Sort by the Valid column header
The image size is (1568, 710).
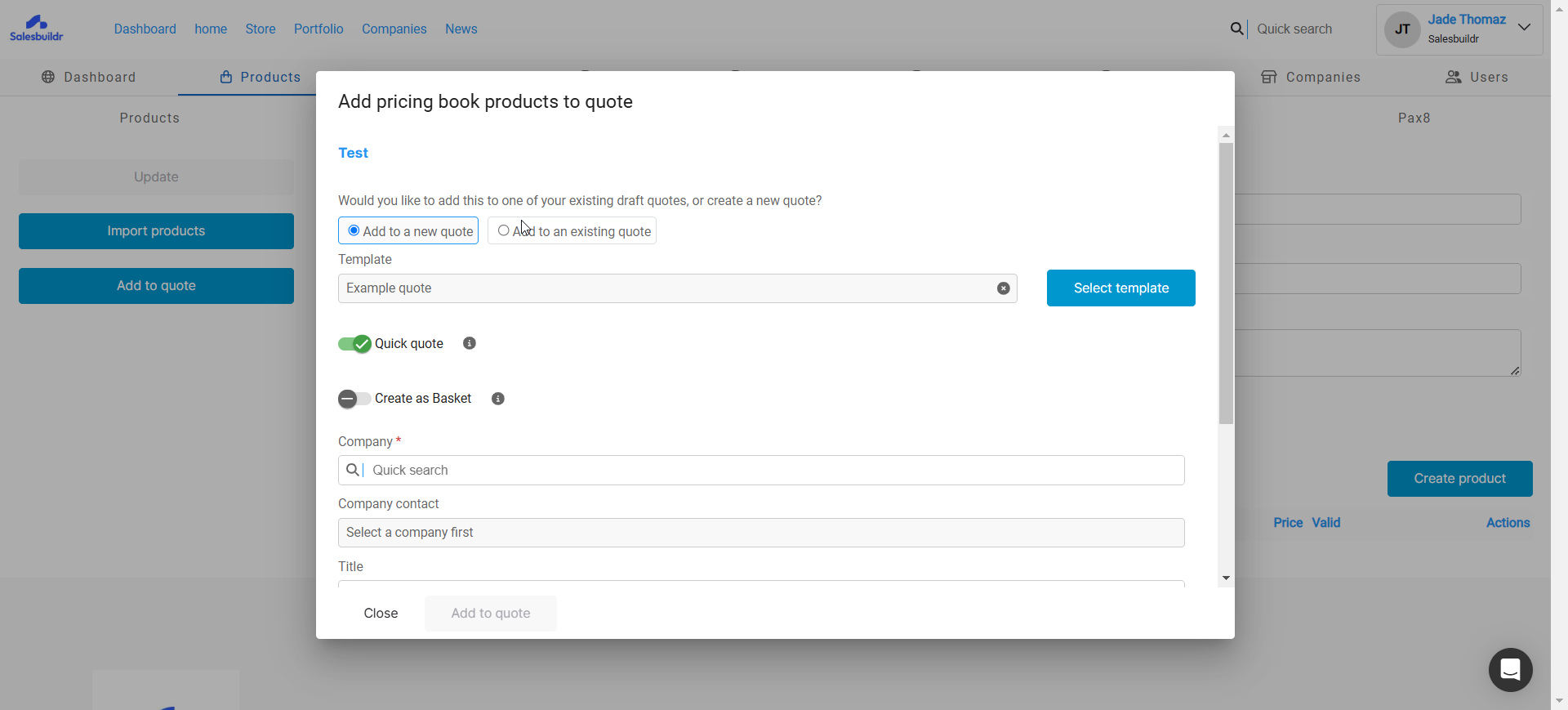(1326, 523)
